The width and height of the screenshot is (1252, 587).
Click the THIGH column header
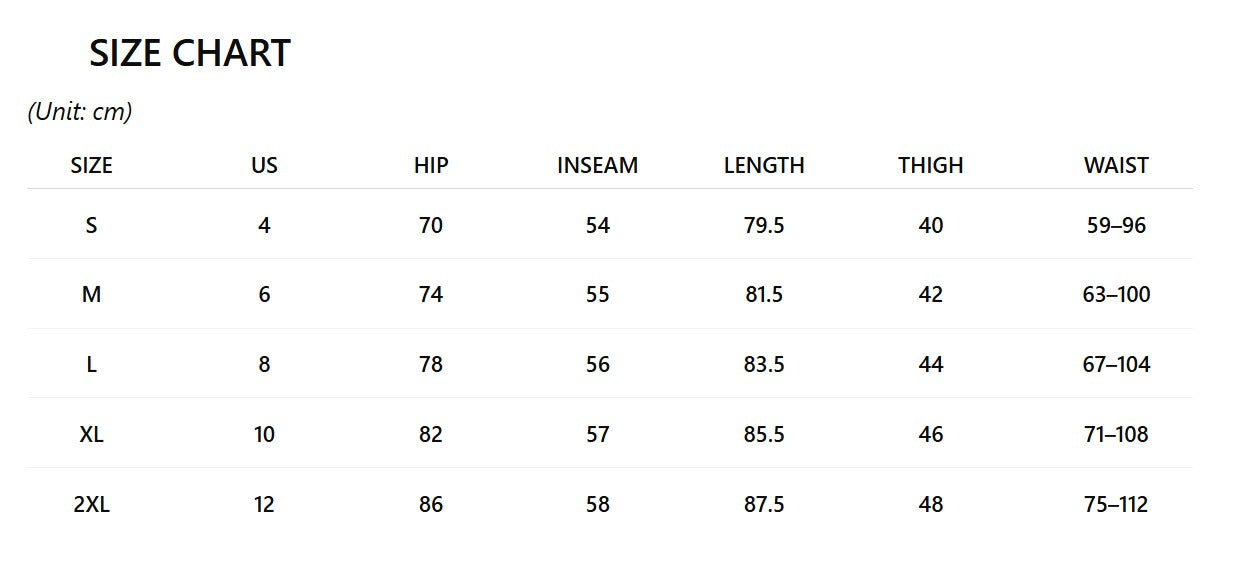pyautogui.click(x=930, y=166)
